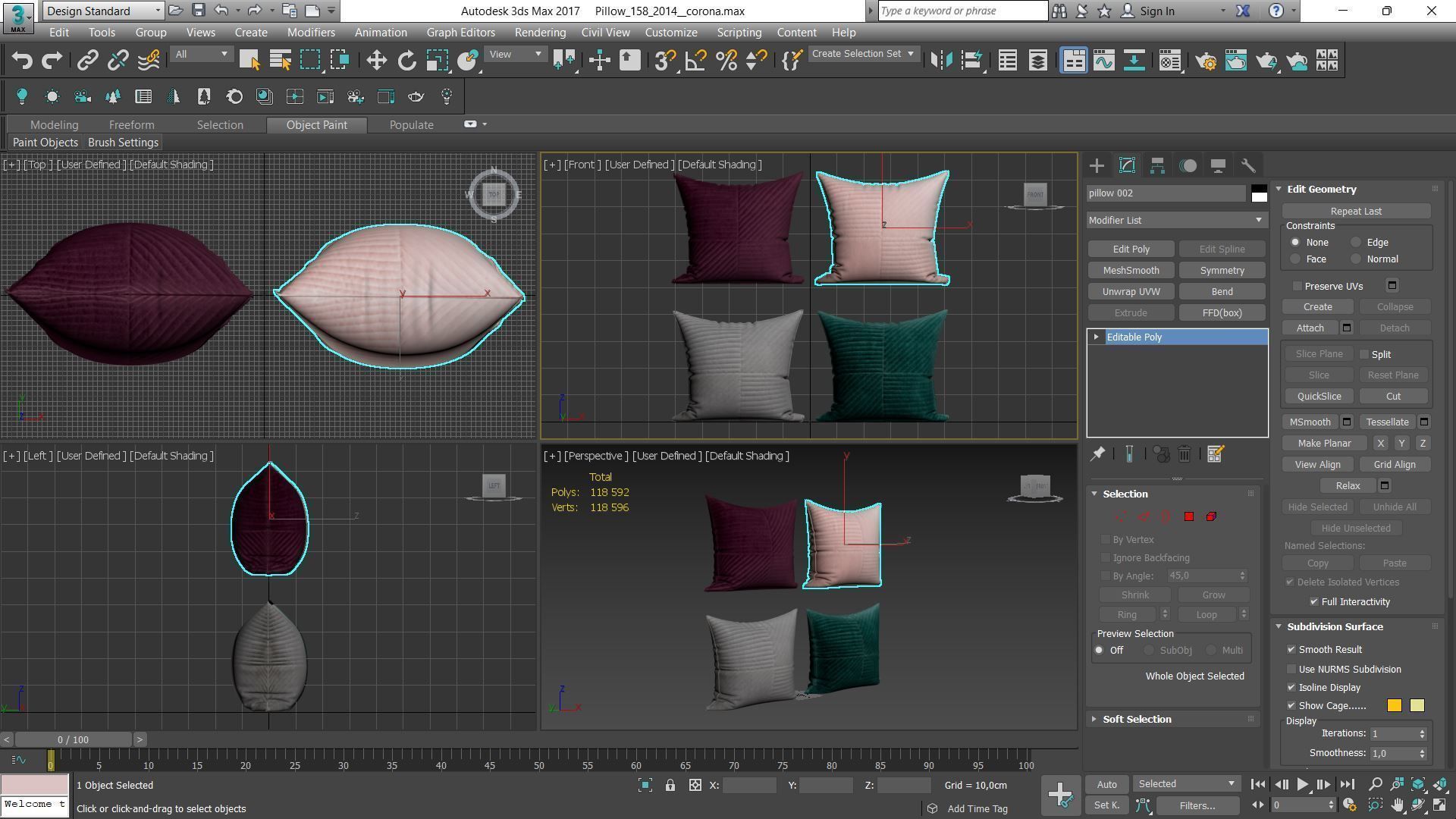
Task: Click the Repeat Last button
Action: coord(1356,212)
